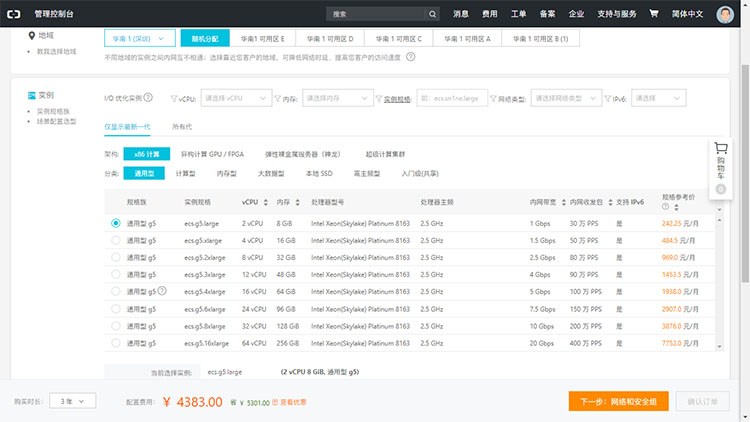Select 入门级(共享) category
The height and width of the screenshot is (422, 750).
coord(420,173)
